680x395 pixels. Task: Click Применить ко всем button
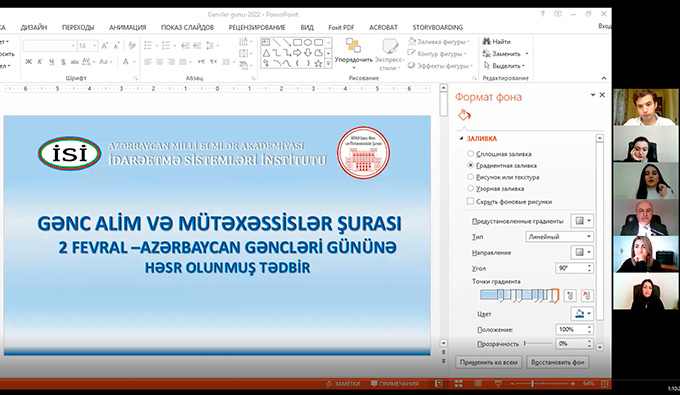[x=489, y=362]
